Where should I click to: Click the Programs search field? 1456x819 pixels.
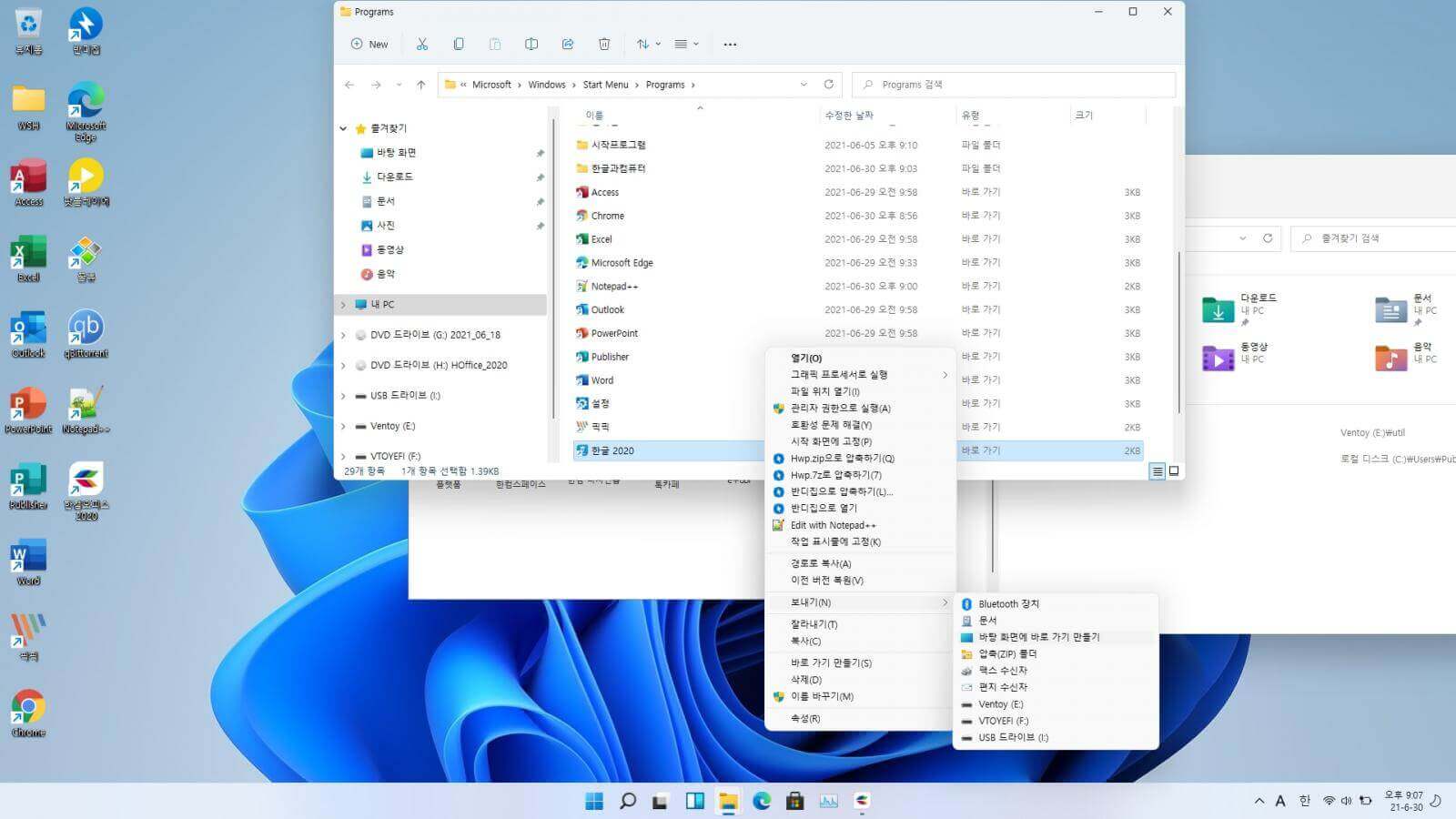(1014, 85)
